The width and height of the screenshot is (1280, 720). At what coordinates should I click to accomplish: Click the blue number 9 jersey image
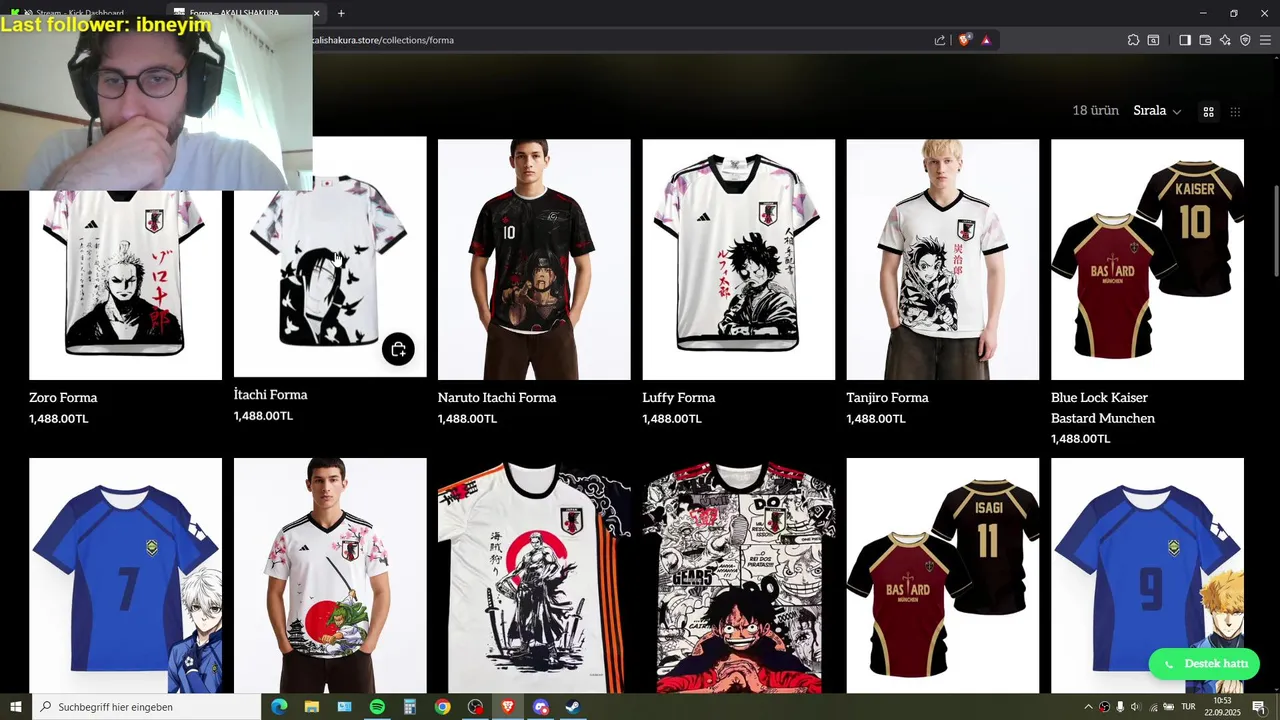[1147, 576]
